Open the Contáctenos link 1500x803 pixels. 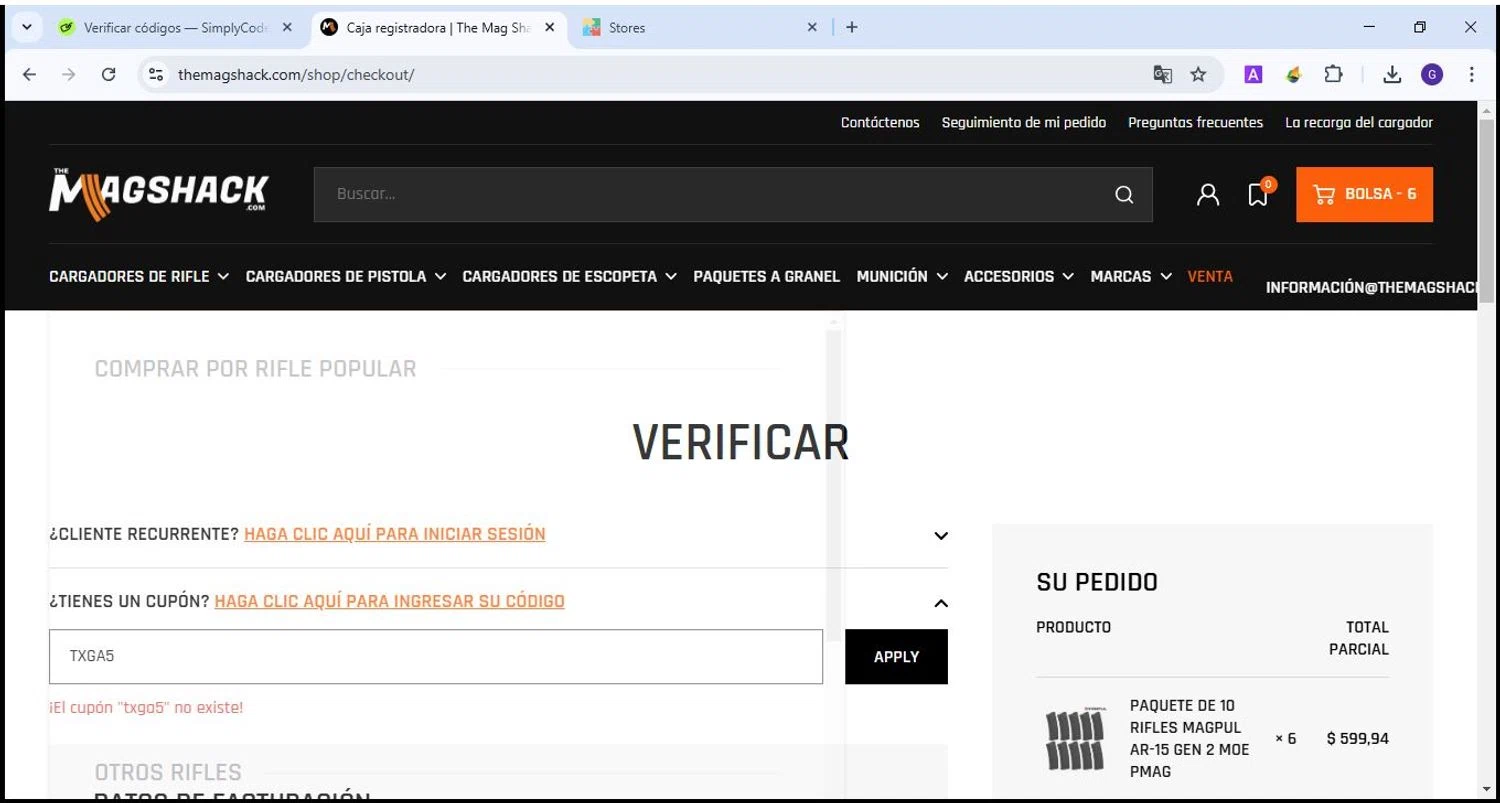coord(880,122)
